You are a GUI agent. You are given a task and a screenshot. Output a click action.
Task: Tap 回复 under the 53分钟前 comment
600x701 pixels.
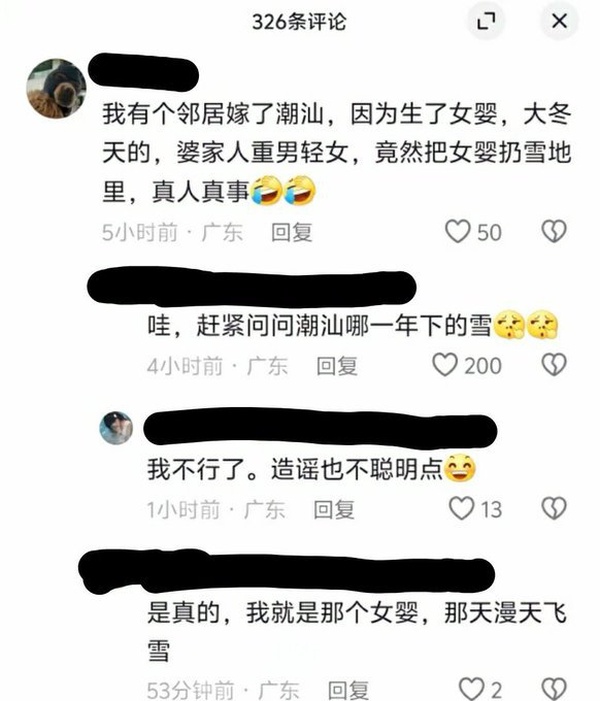(348, 690)
